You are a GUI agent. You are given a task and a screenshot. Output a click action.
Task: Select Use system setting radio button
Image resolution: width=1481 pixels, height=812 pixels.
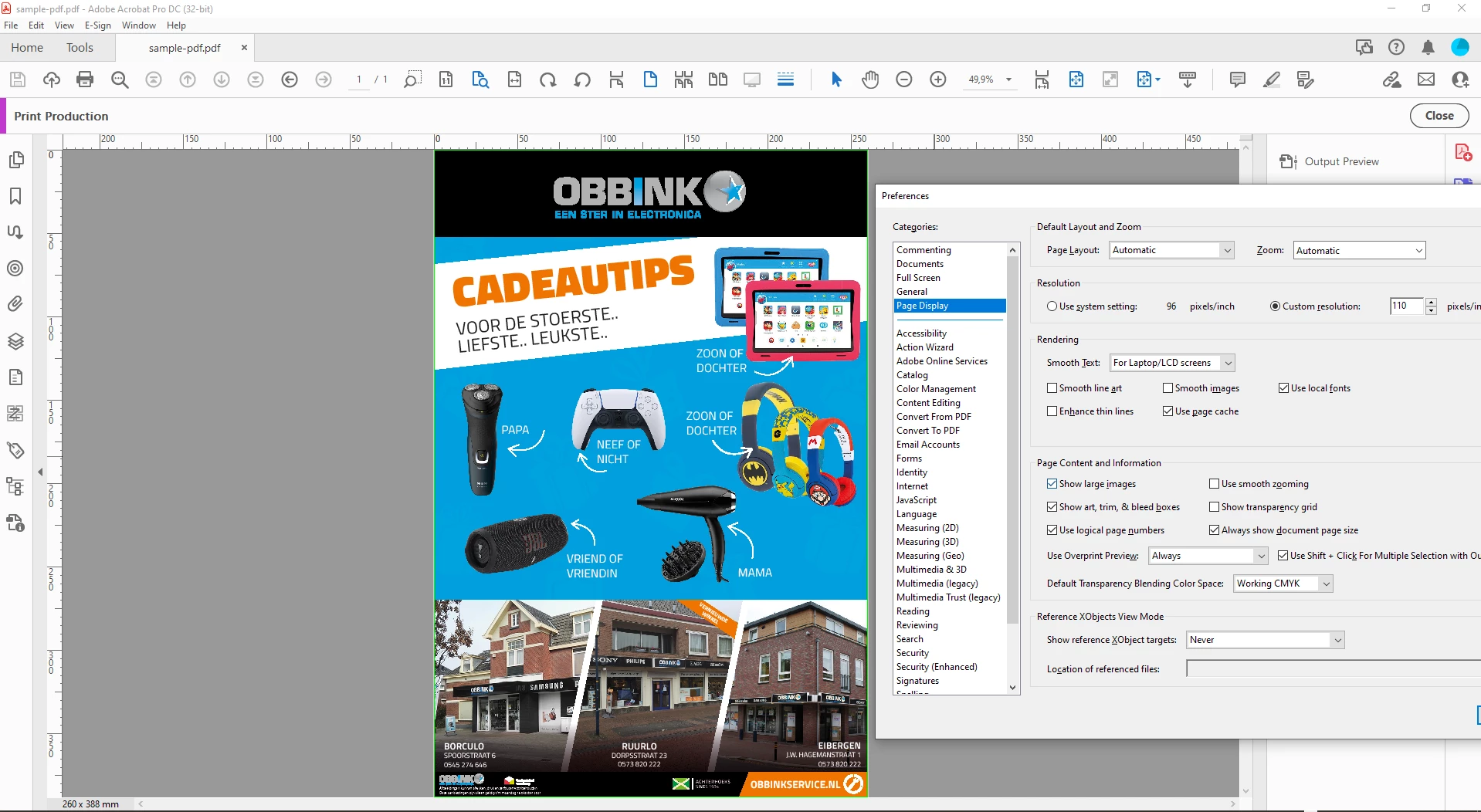[1052, 306]
